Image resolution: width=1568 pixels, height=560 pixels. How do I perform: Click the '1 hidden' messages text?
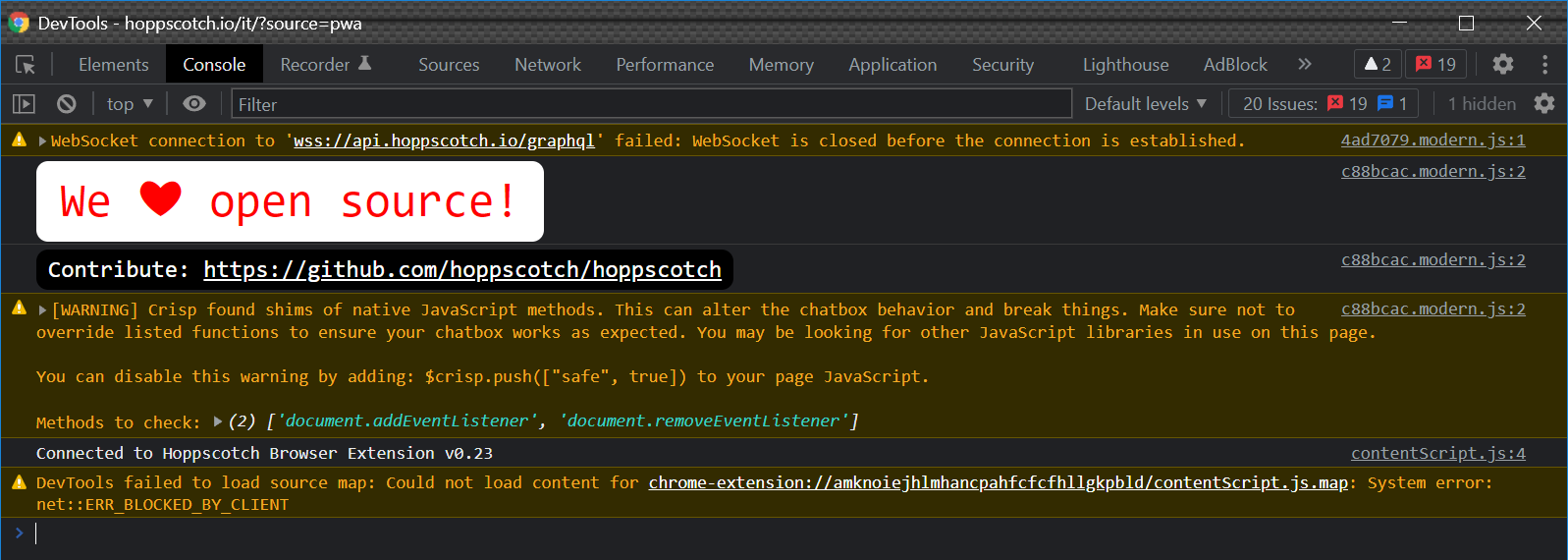[1481, 103]
